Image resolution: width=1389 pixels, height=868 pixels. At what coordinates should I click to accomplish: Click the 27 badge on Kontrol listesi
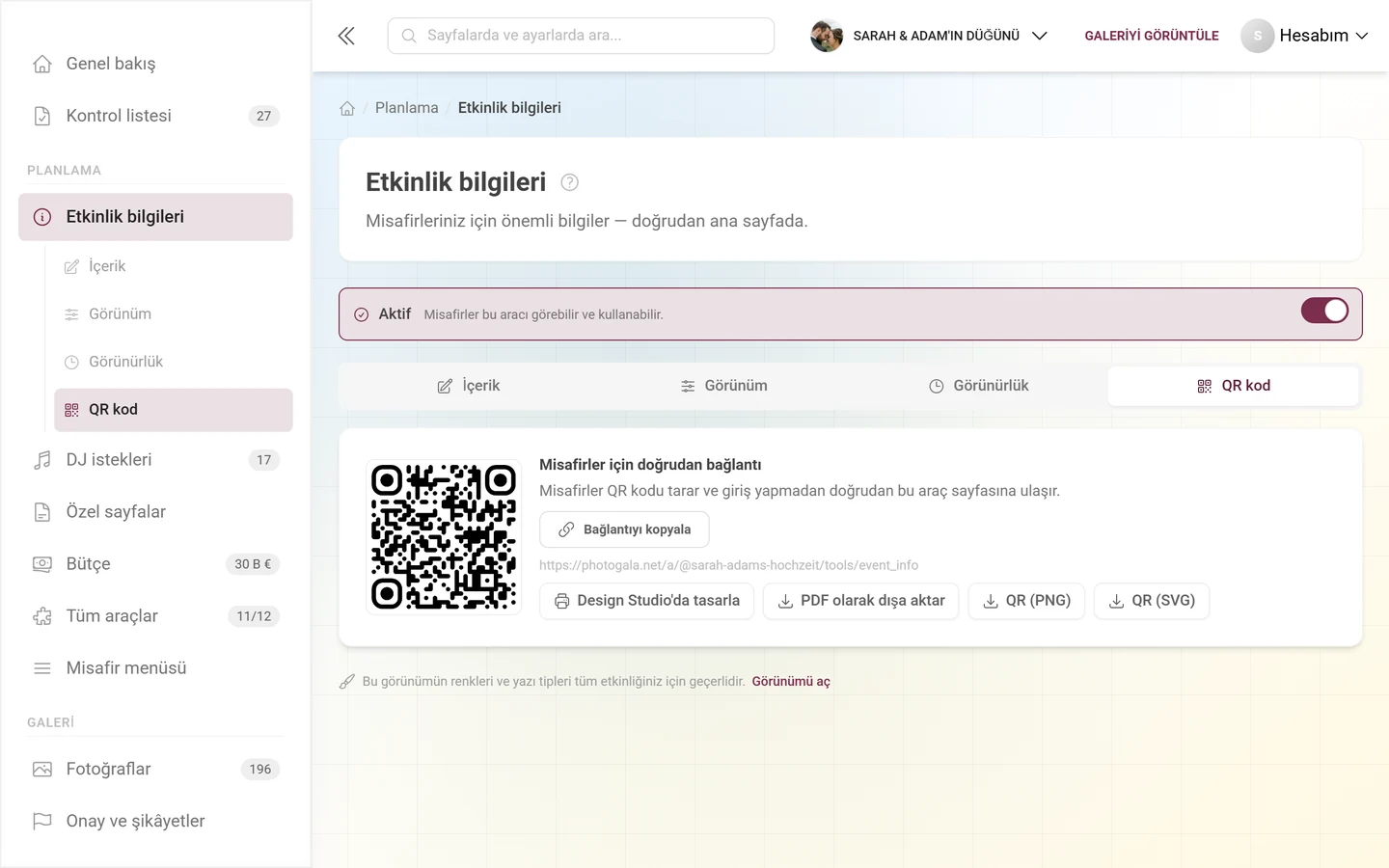click(264, 116)
